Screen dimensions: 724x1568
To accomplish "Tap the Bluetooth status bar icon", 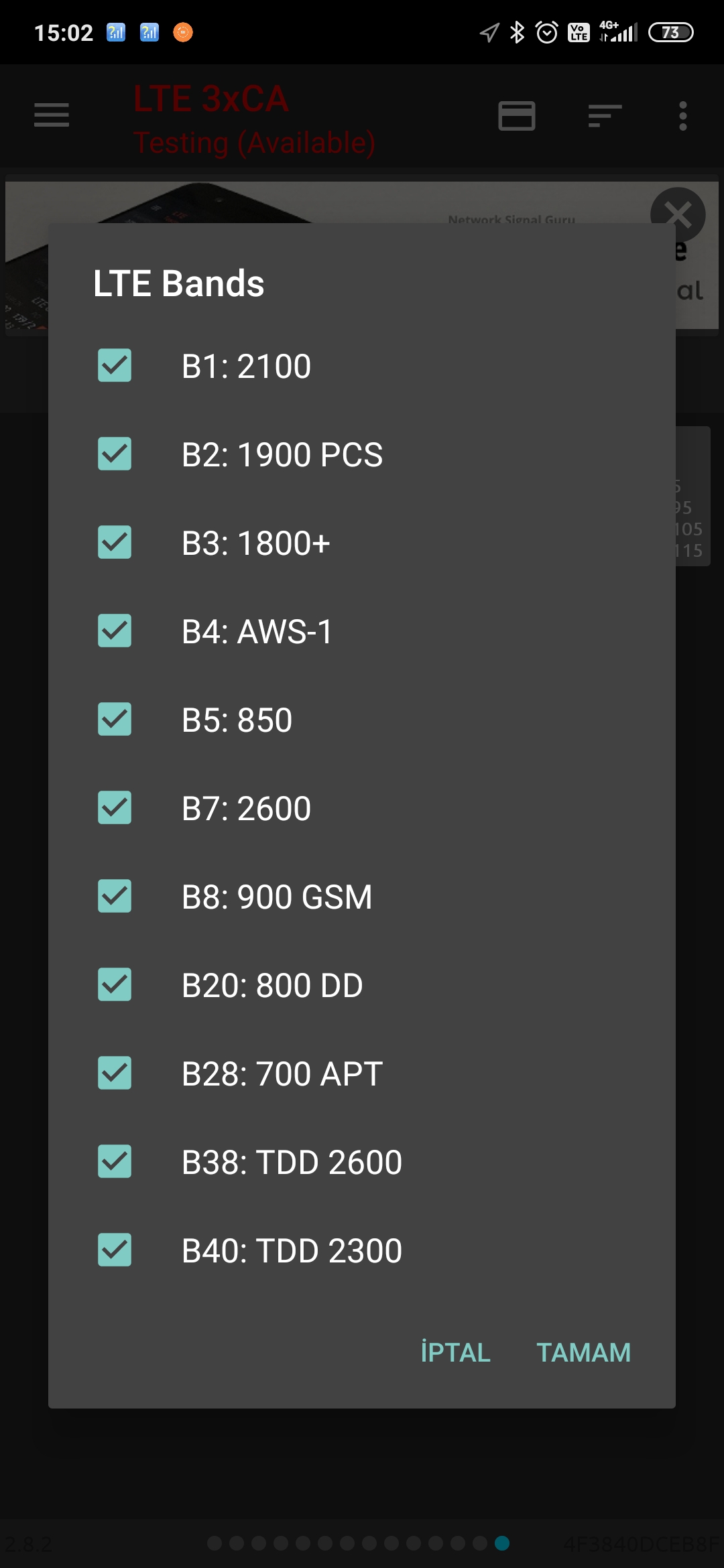I will [517, 32].
